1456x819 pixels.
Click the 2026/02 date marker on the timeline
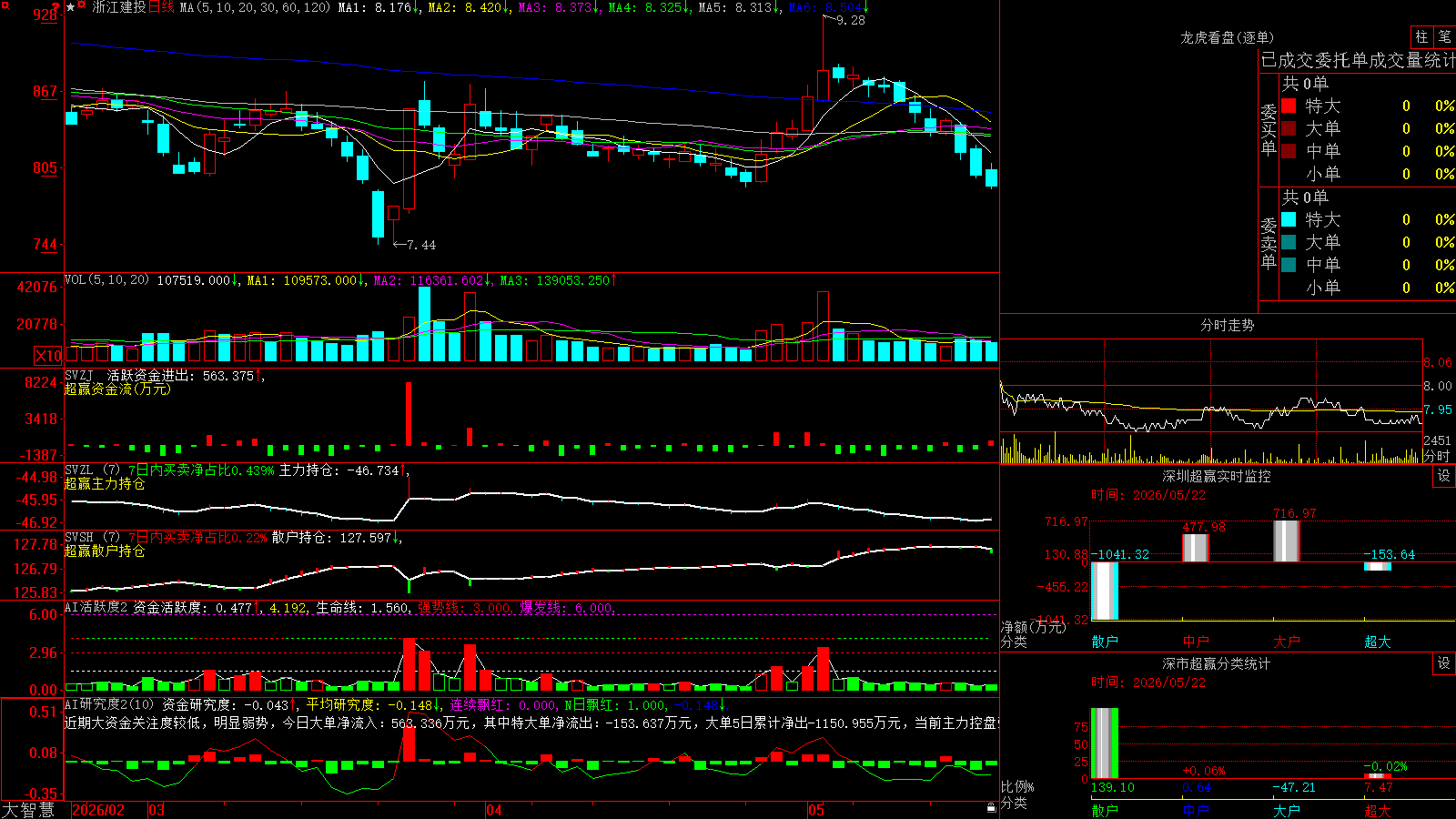(98, 810)
